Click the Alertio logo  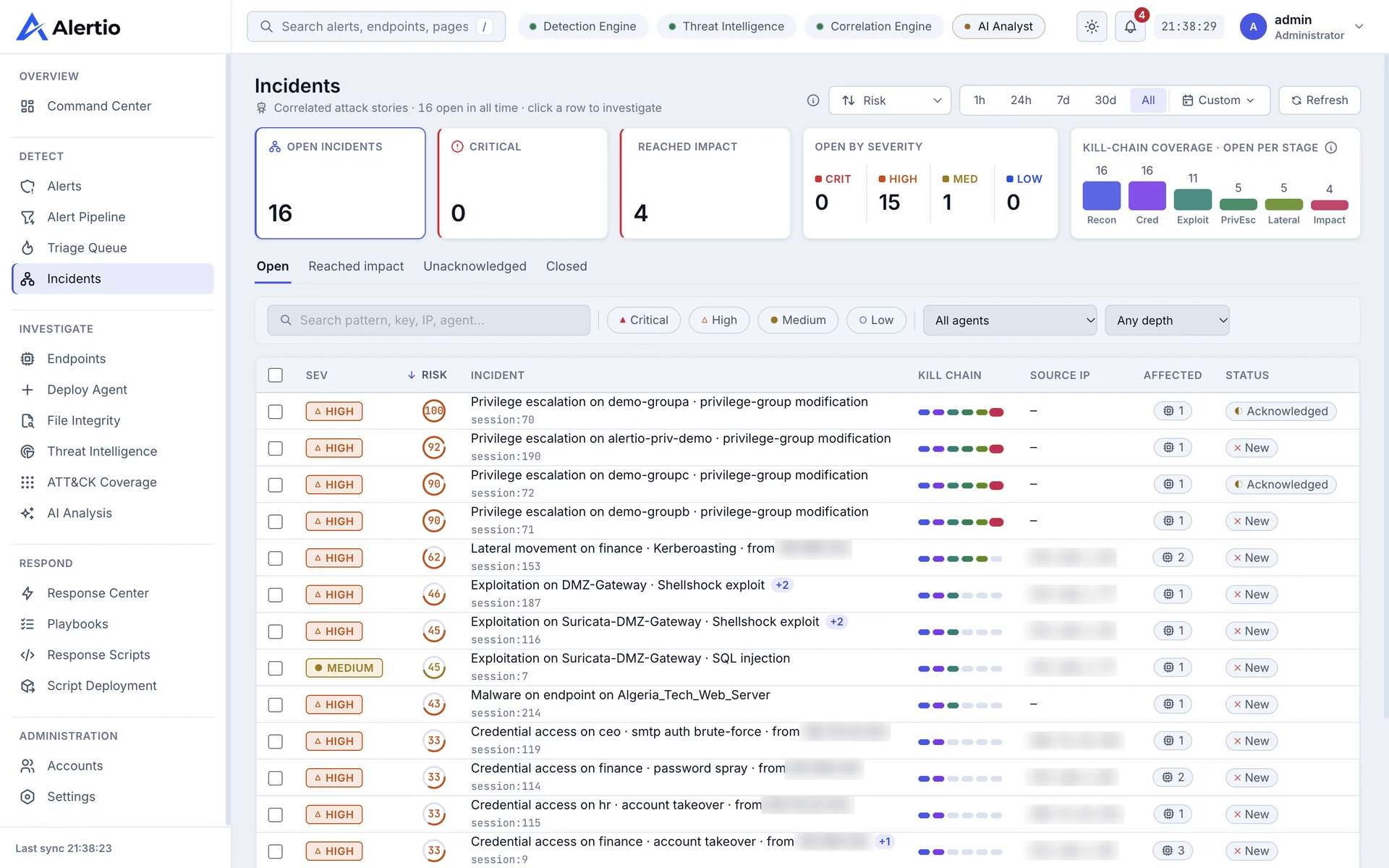pyautogui.click(x=68, y=27)
